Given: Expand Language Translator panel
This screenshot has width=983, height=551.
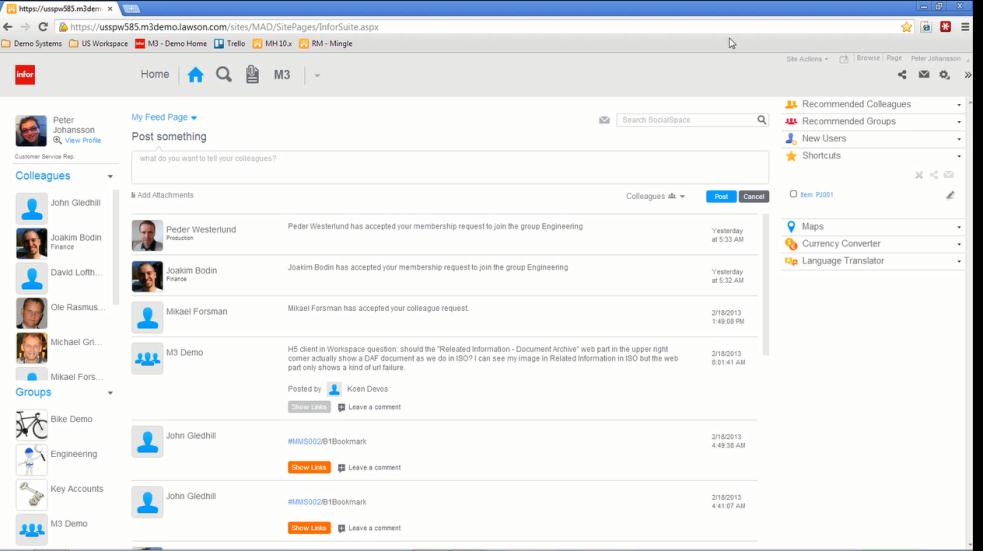Looking at the screenshot, I should point(873,261).
